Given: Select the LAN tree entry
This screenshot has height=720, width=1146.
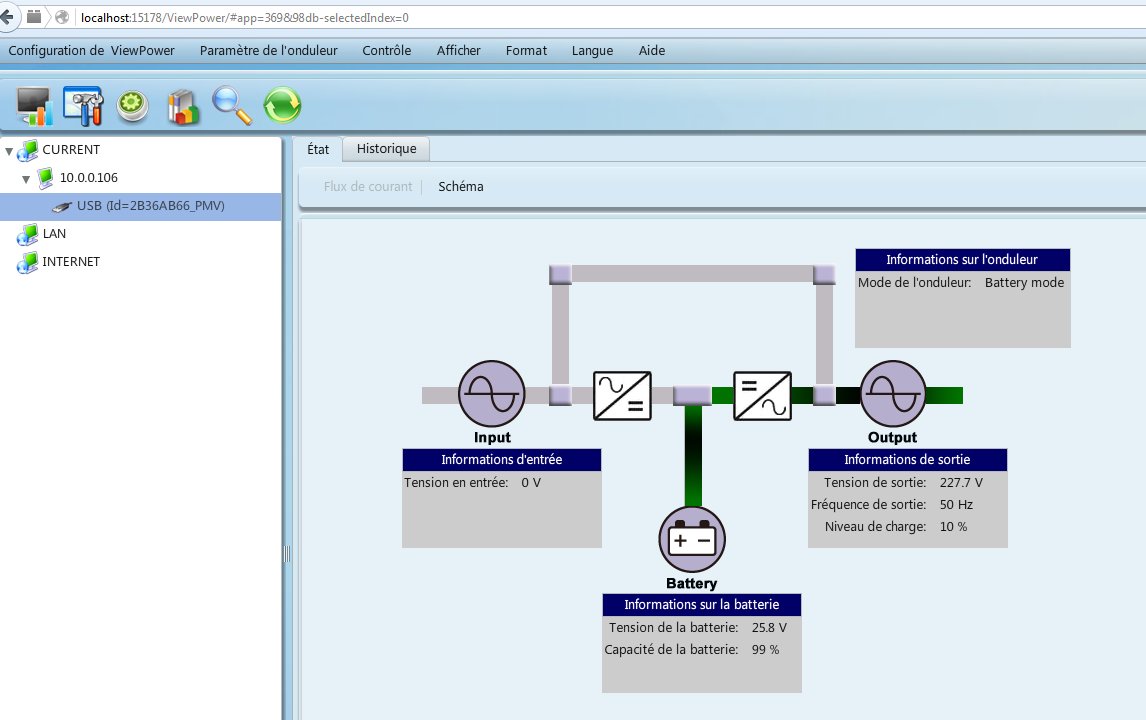Looking at the screenshot, I should pos(54,234).
